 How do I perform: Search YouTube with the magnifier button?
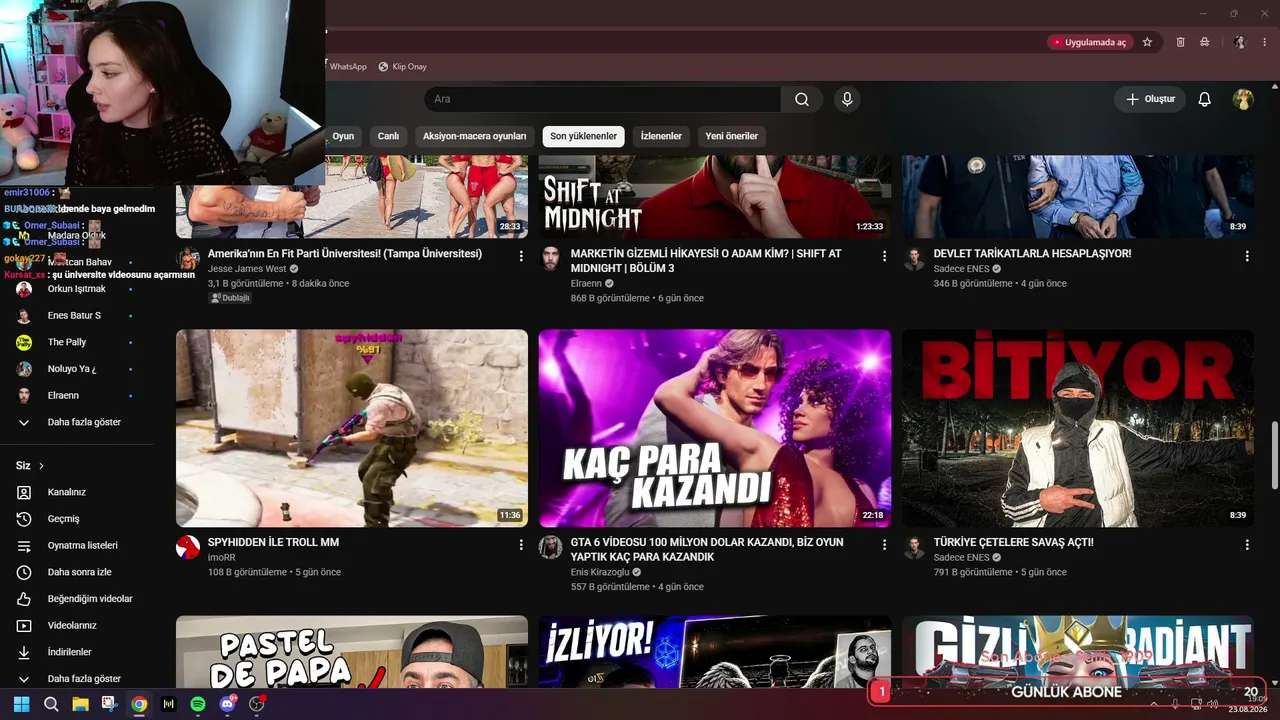(x=802, y=99)
